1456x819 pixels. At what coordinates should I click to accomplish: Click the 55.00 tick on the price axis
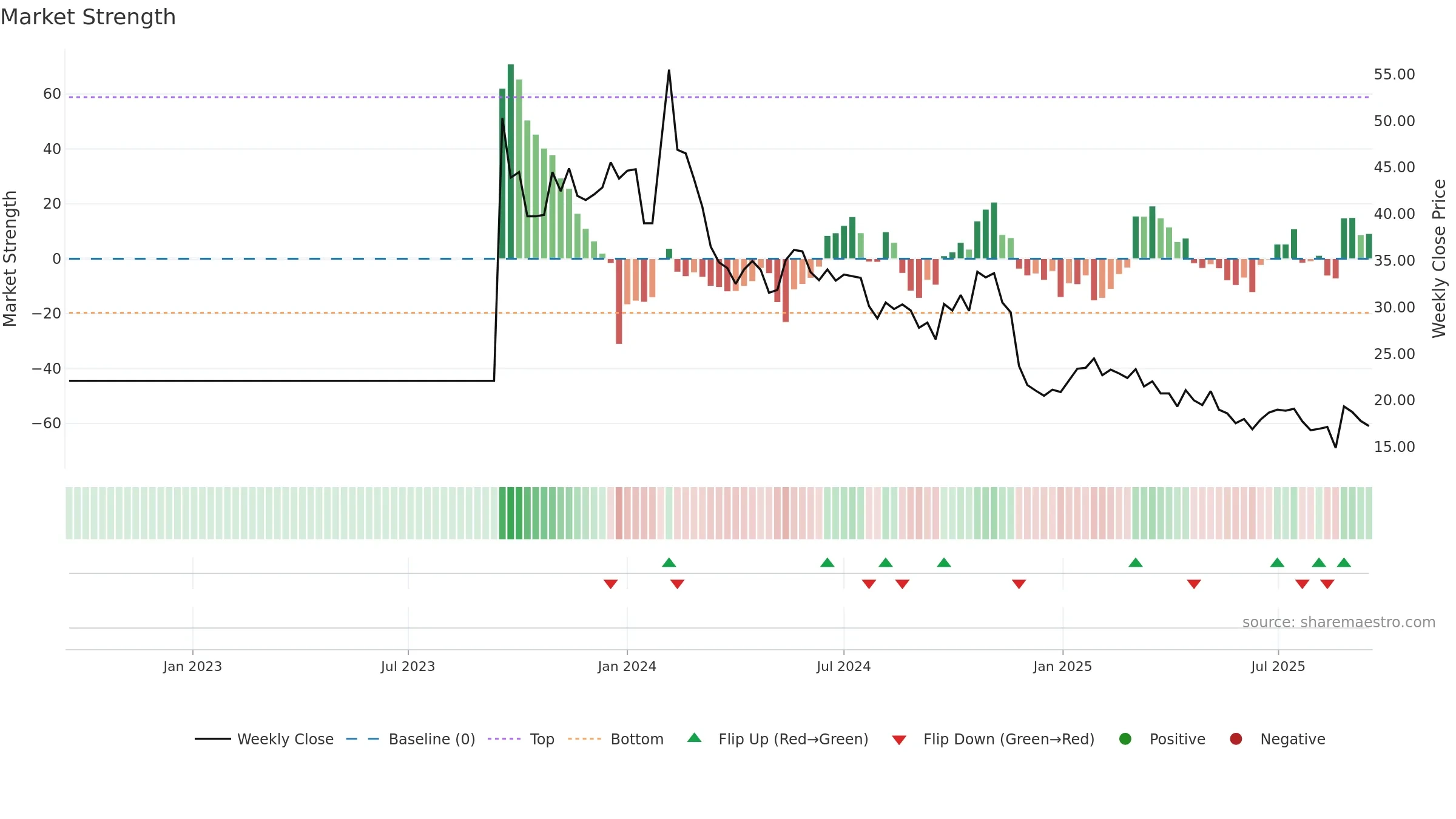[x=1394, y=75]
